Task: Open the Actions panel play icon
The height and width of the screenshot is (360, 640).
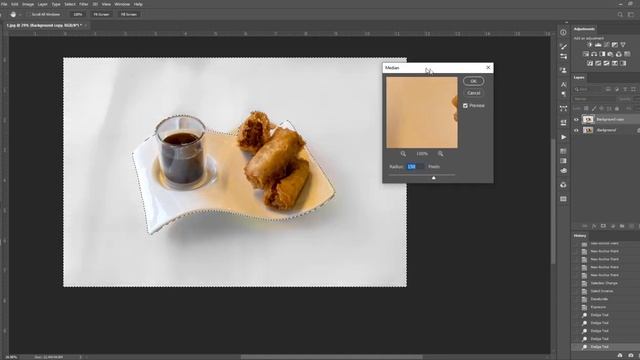Action: click(x=563, y=137)
